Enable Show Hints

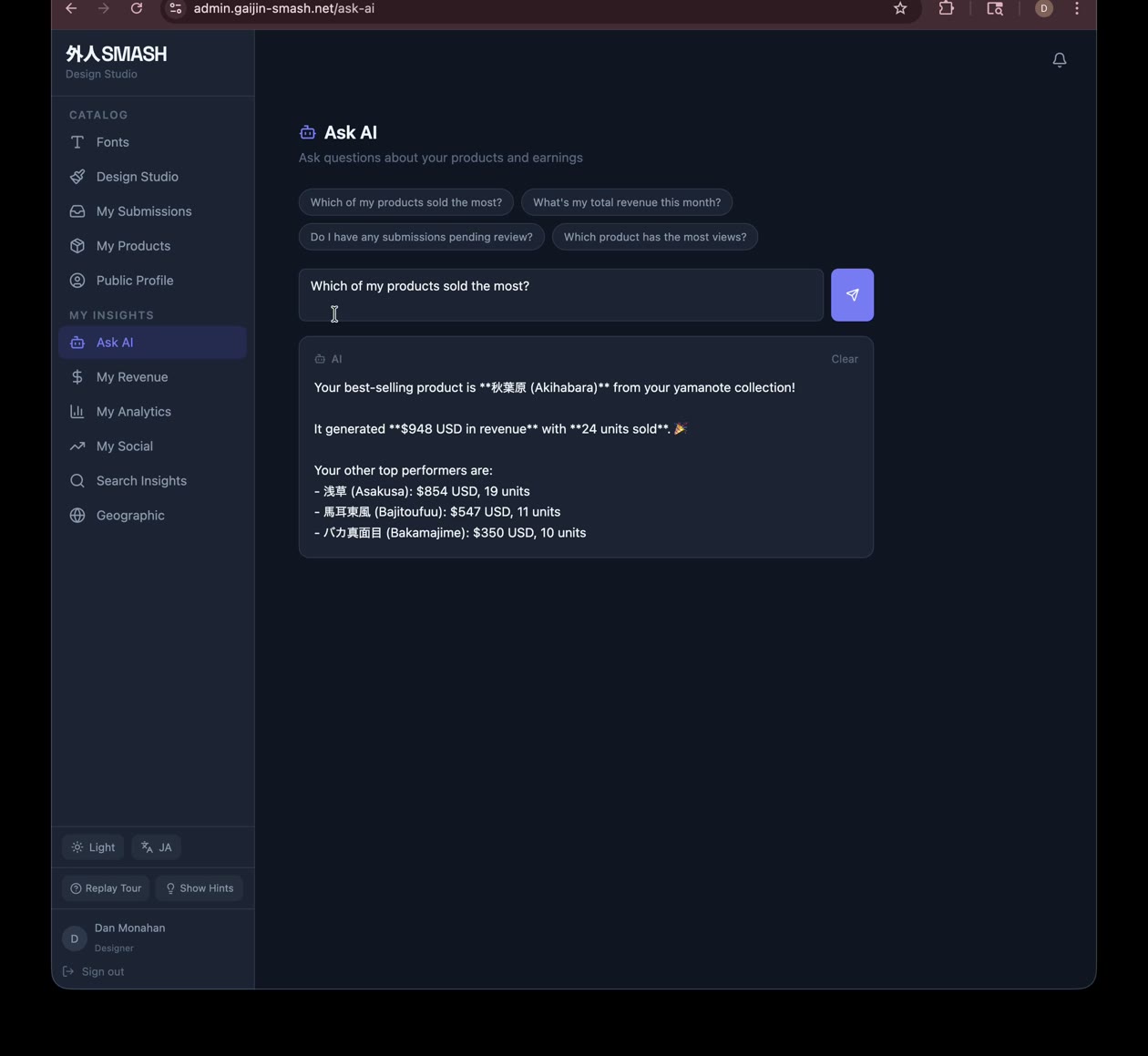click(199, 887)
